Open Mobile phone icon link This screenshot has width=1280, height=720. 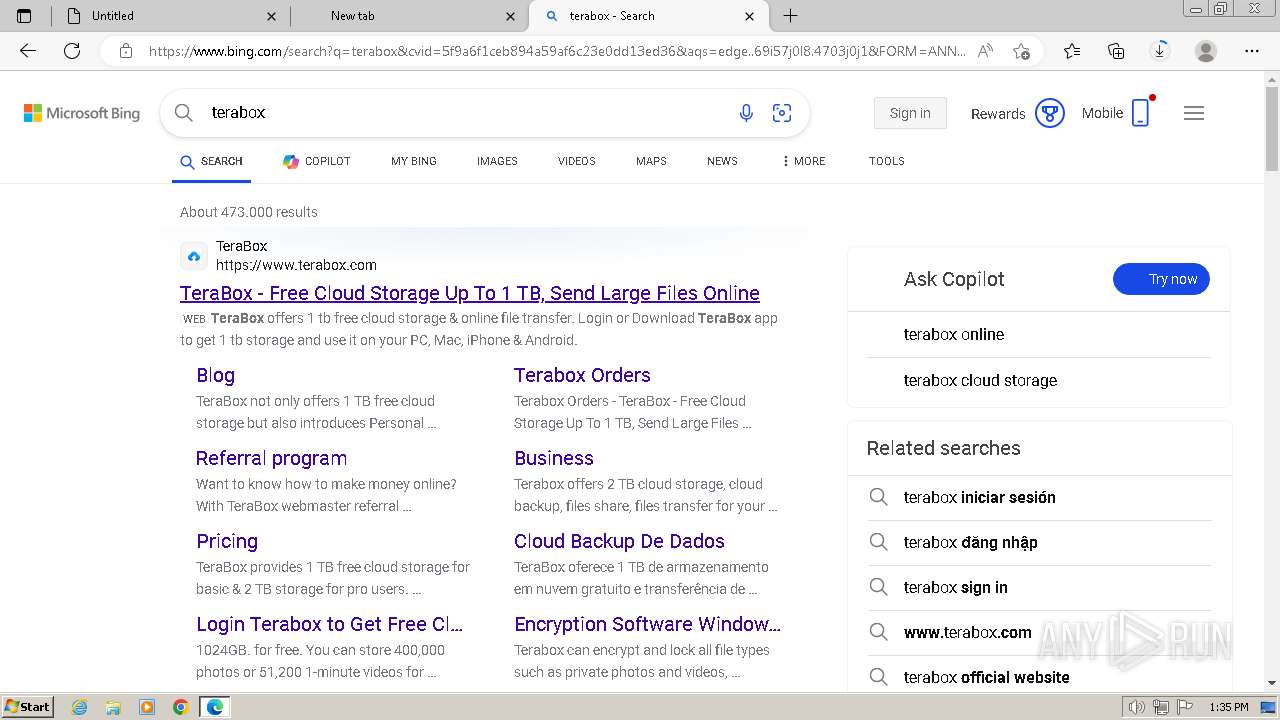pos(1140,113)
